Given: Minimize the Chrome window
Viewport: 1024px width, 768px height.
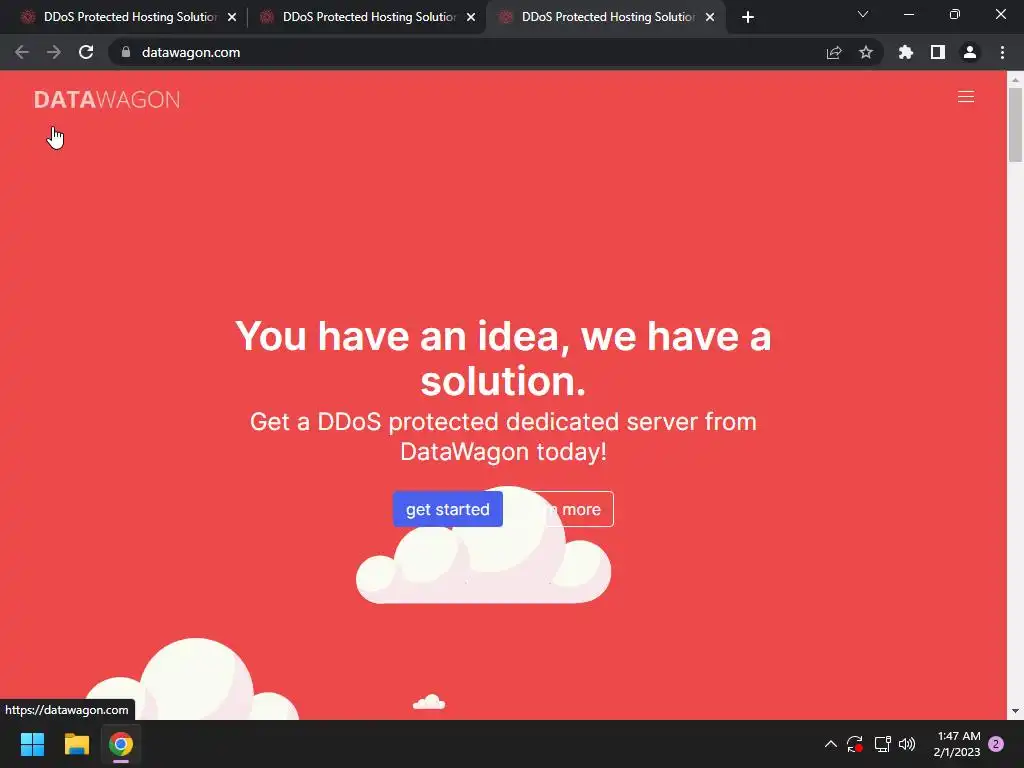Looking at the screenshot, I should [x=909, y=14].
